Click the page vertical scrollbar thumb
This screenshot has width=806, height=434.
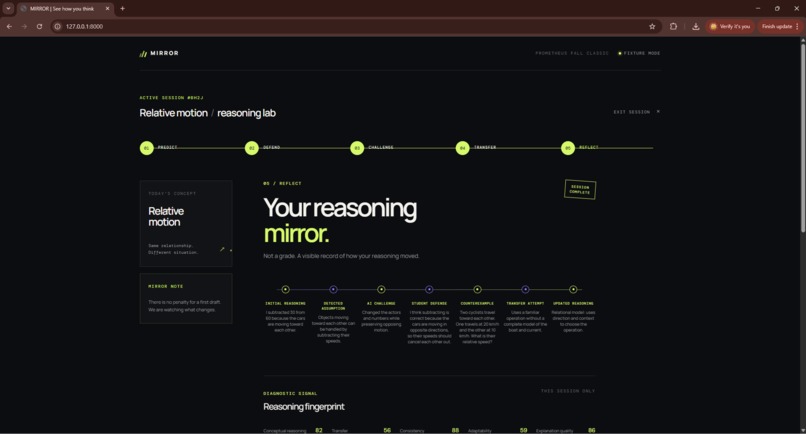coord(803,138)
